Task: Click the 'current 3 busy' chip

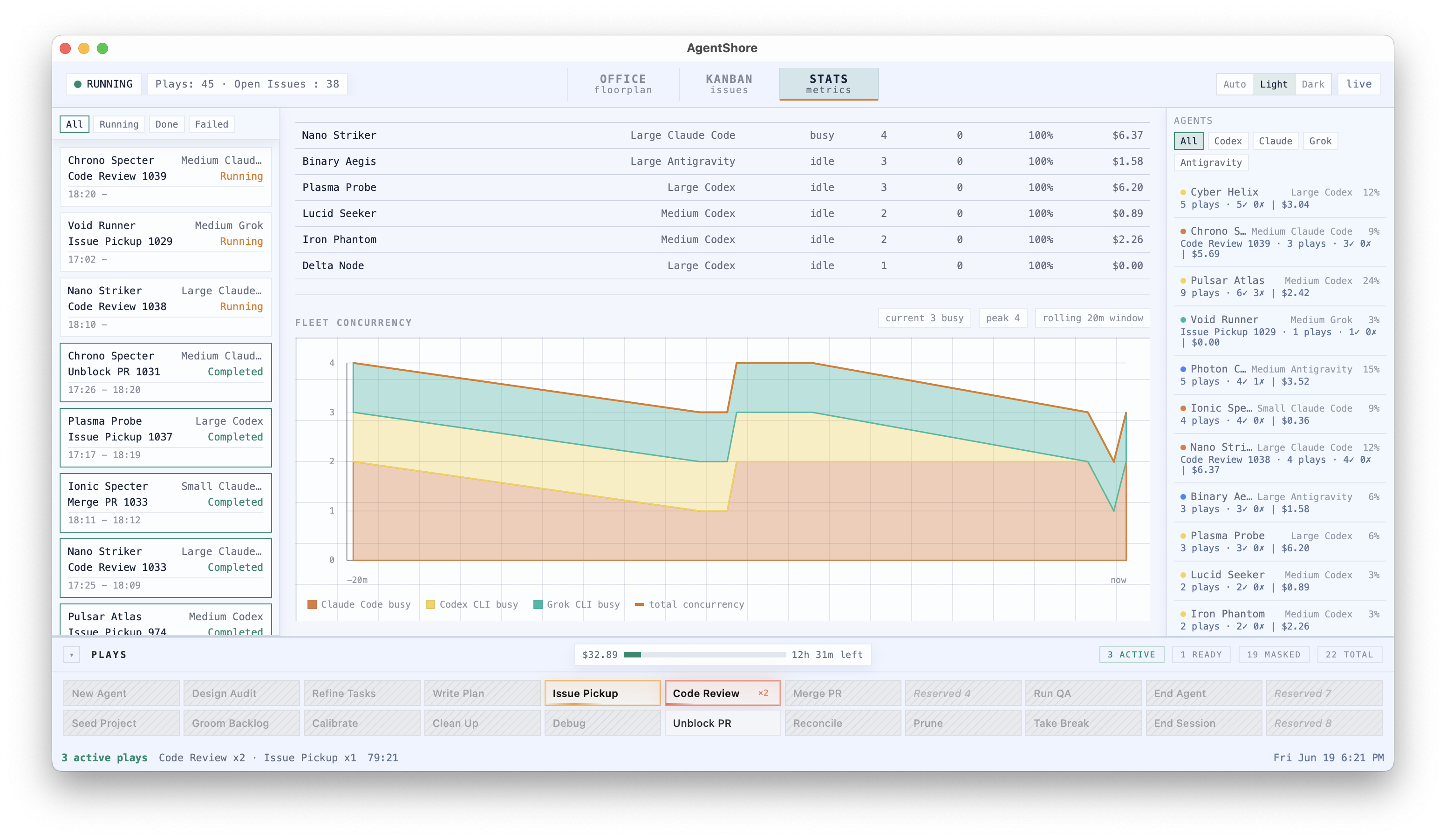Action: point(924,318)
